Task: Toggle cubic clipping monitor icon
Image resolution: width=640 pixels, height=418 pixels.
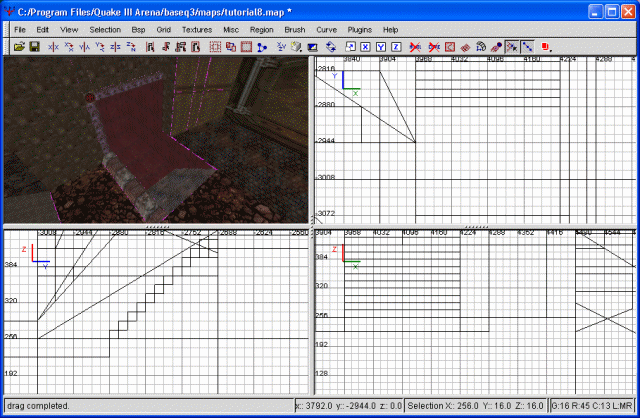Action: [x=312, y=47]
